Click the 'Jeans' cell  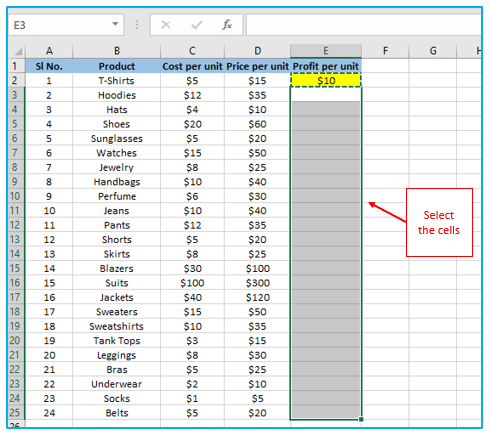tap(117, 211)
